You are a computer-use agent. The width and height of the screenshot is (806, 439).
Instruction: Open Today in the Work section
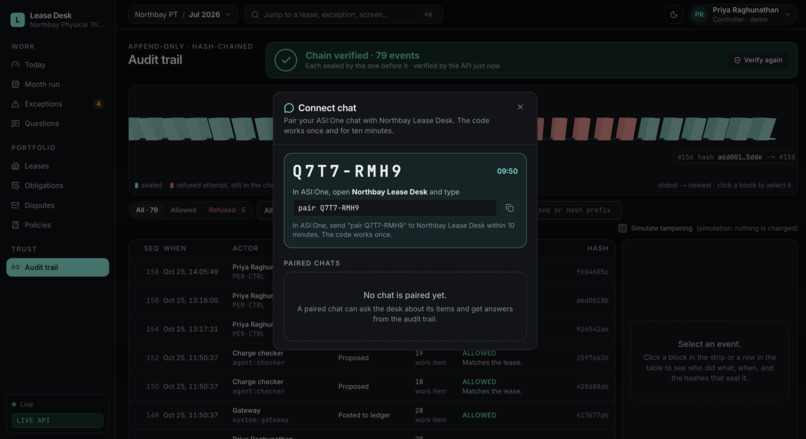tap(57, 65)
